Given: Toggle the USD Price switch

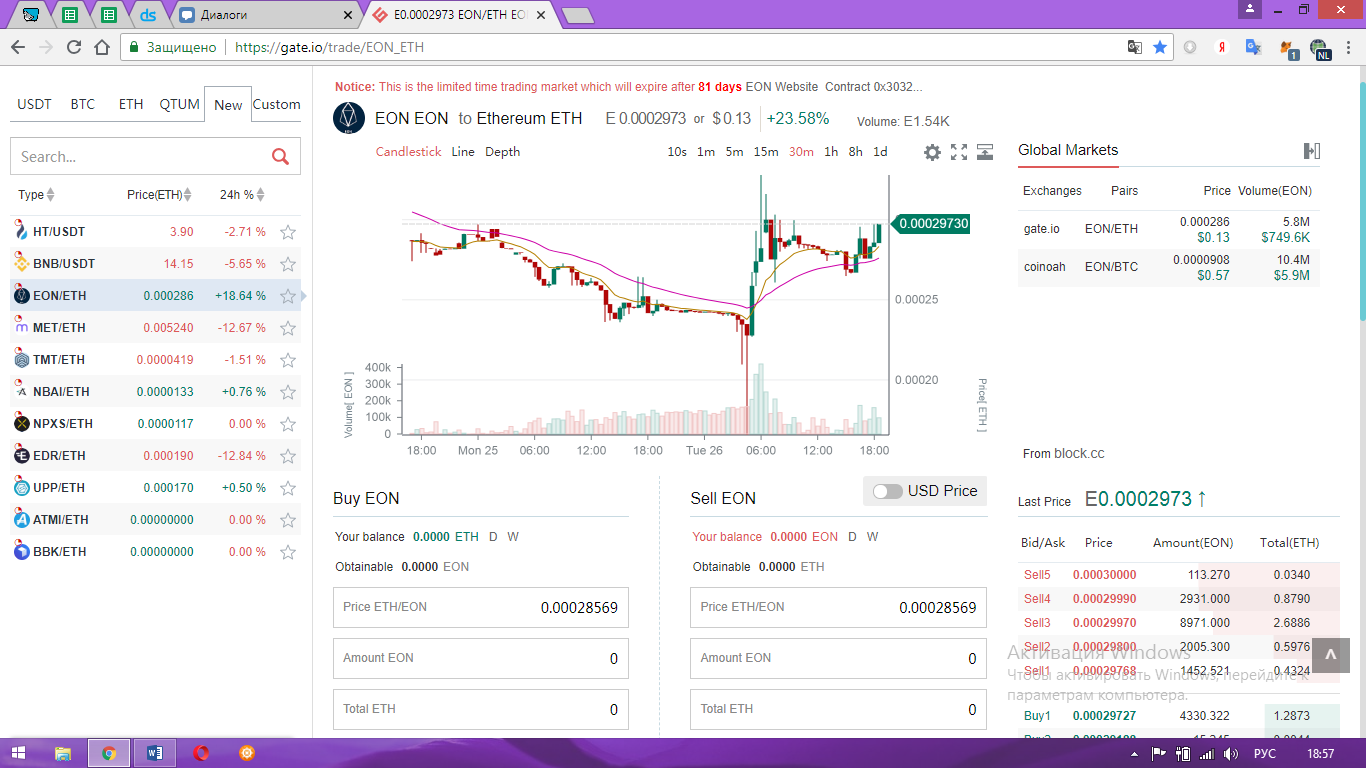Looking at the screenshot, I should click(887, 491).
